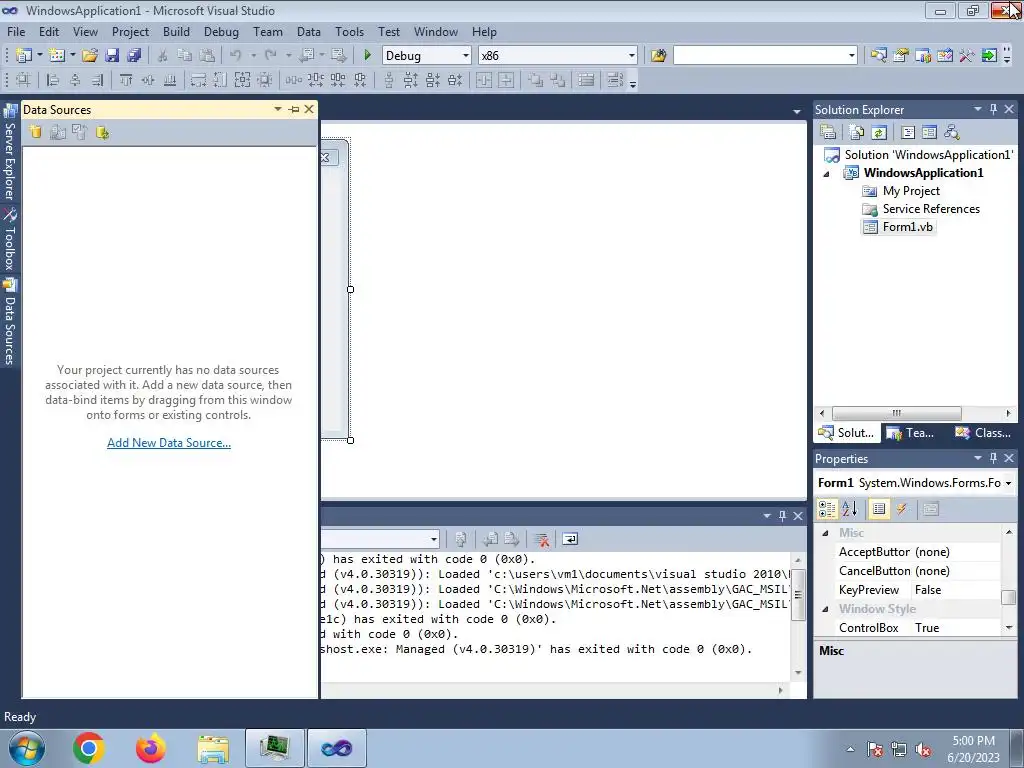Collapse the WindowsApplication1 project node
The width and height of the screenshot is (1024, 768).
point(826,174)
